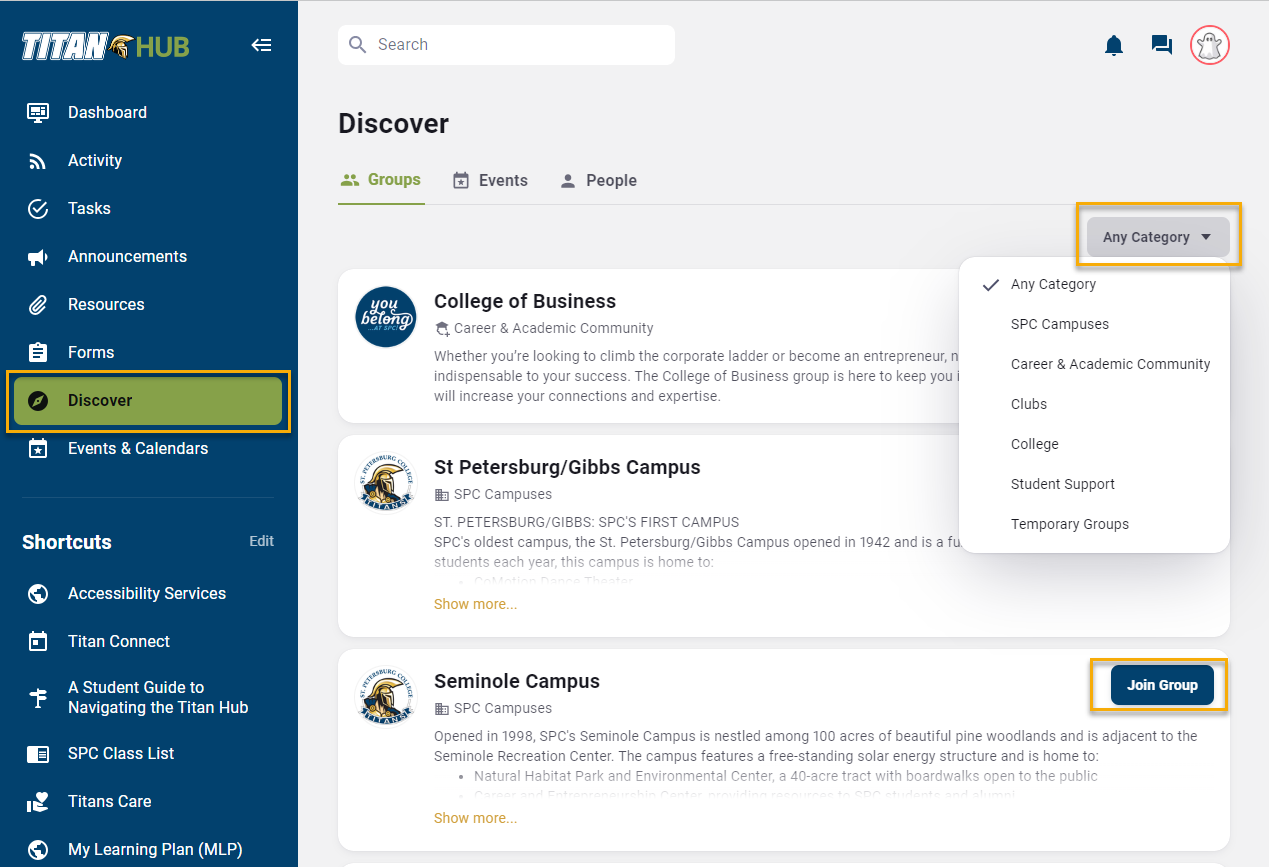Click the Resources paperclip icon
Viewport: 1269px width, 867px height.
pyautogui.click(x=38, y=304)
